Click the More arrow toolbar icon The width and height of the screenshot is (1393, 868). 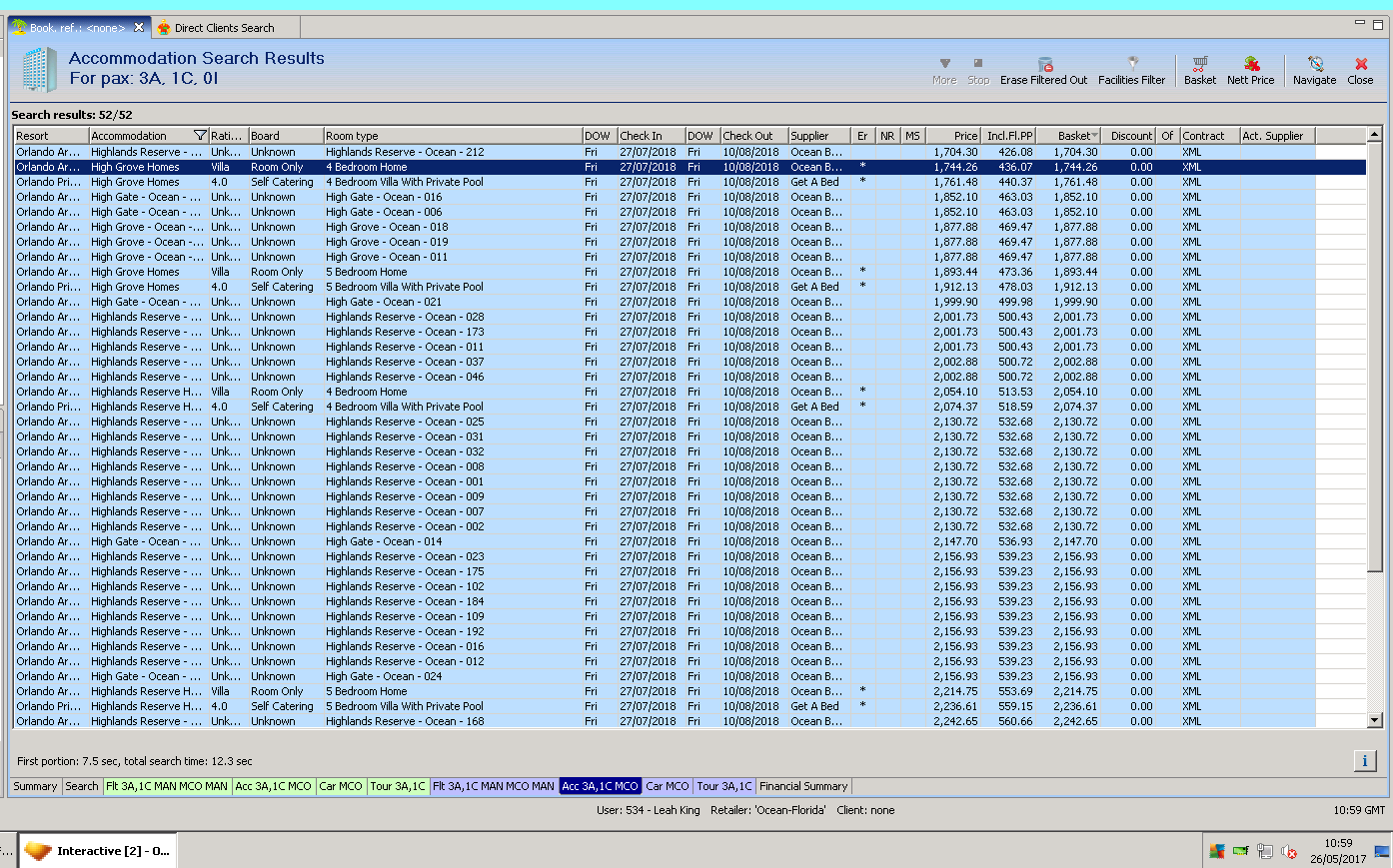944,70
